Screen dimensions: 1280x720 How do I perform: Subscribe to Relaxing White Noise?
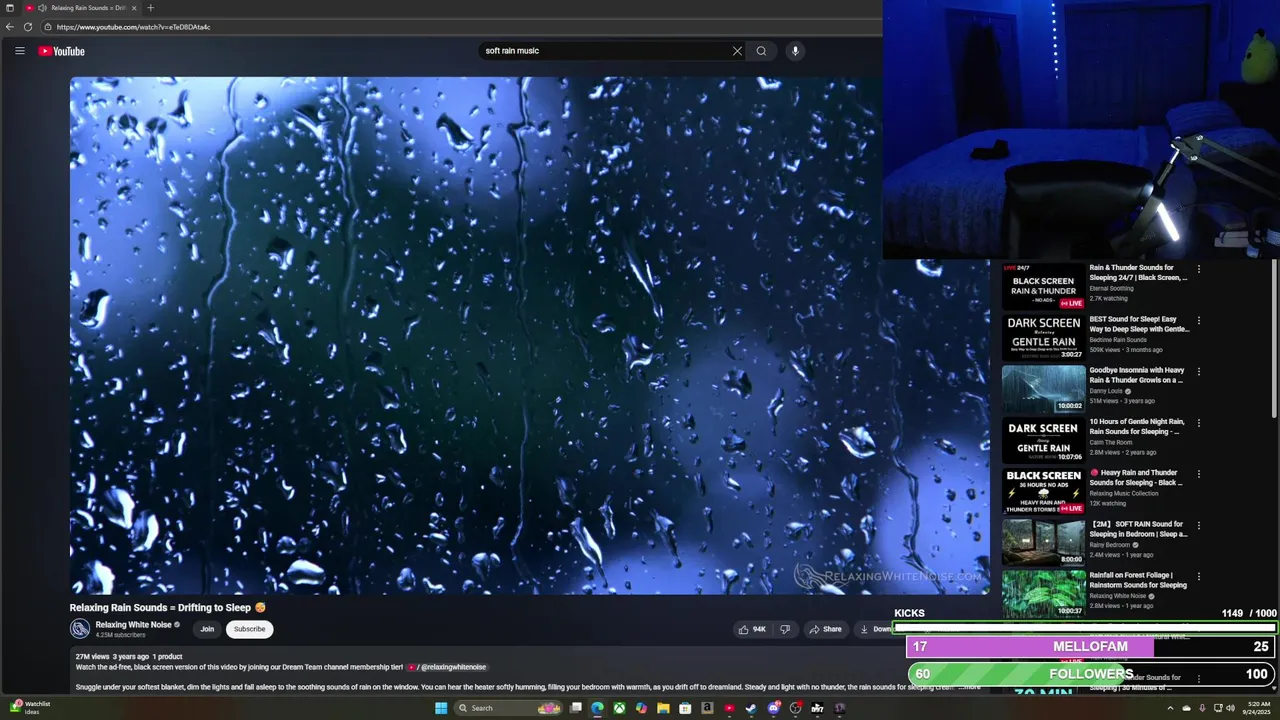tap(249, 629)
